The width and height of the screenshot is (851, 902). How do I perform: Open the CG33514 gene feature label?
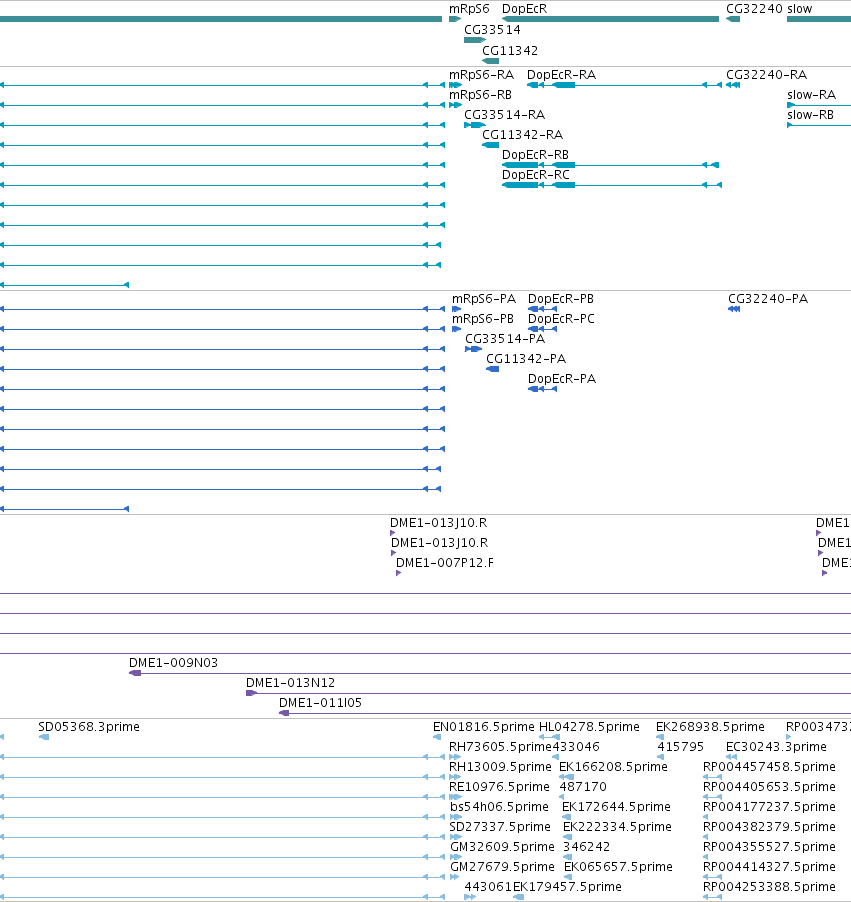tap(492, 29)
